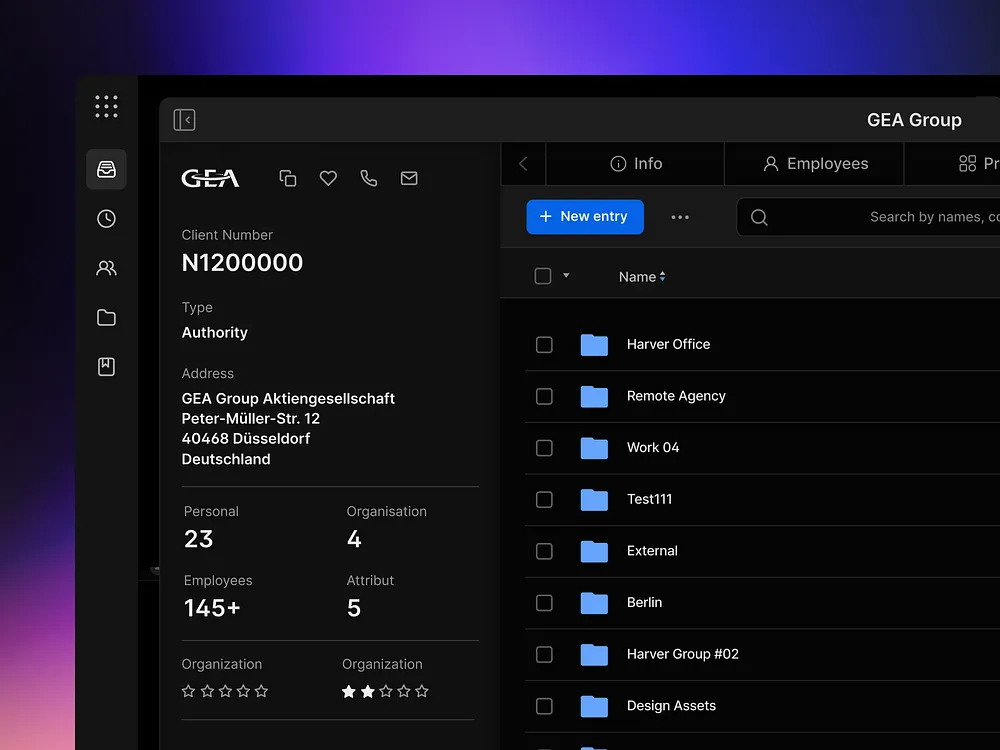
Task: Click the folder icon in the left sidebar
Action: [x=106, y=317]
